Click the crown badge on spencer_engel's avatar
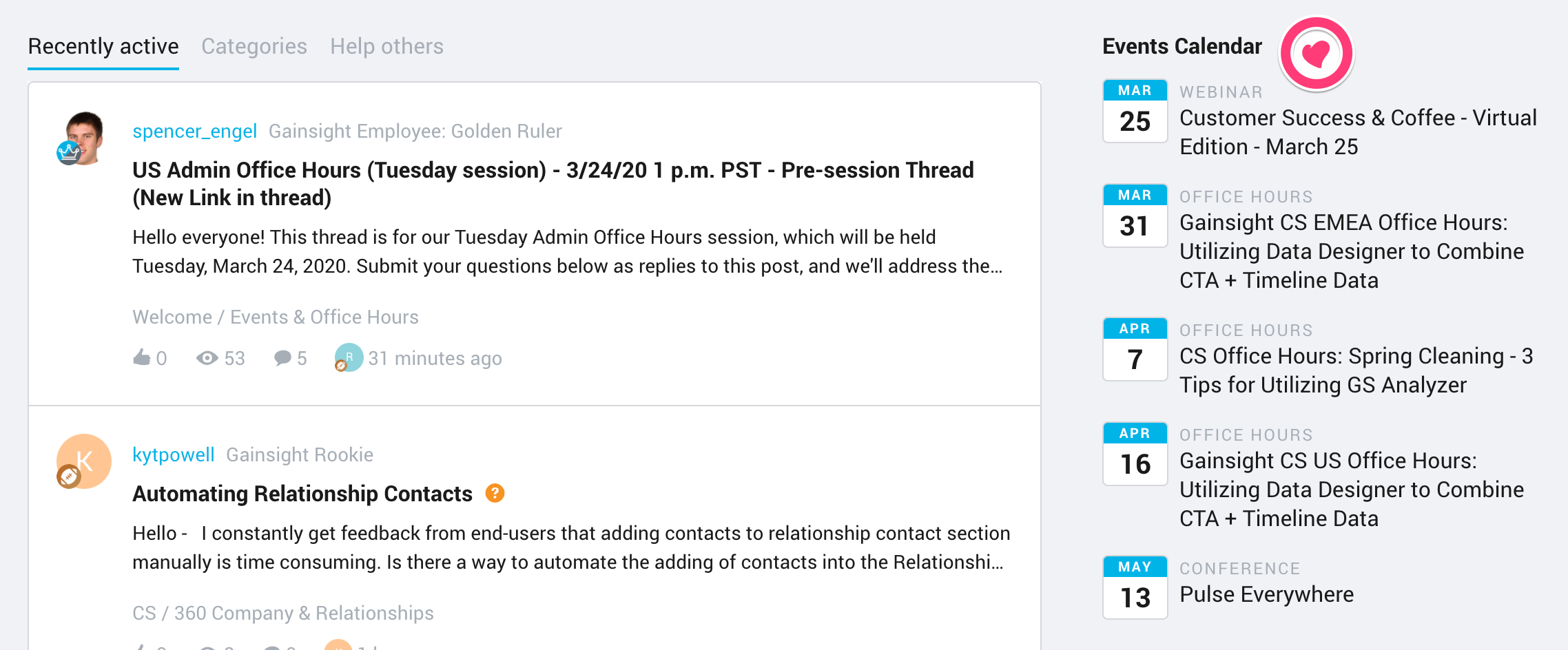Viewport: 1568px width, 650px height. pos(69,153)
